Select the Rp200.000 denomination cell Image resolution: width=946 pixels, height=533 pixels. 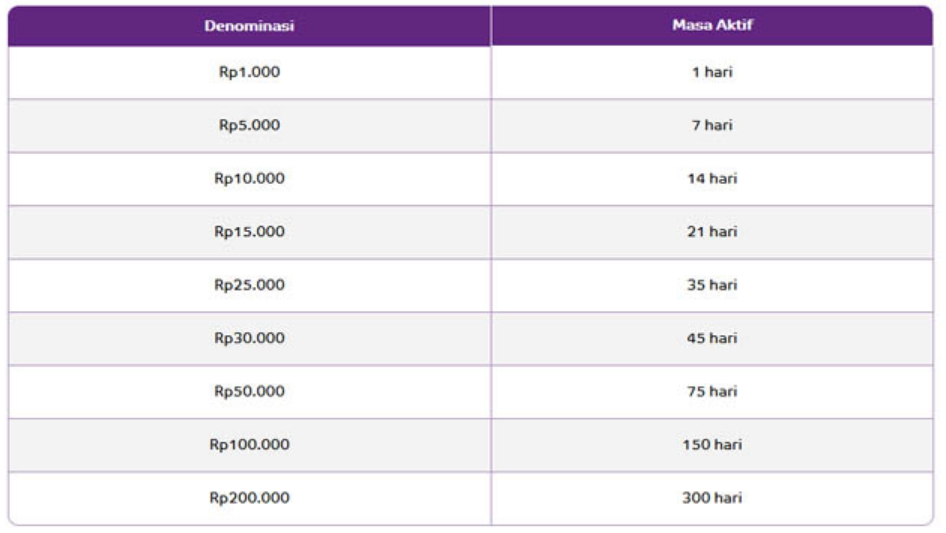click(x=249, y=497)
